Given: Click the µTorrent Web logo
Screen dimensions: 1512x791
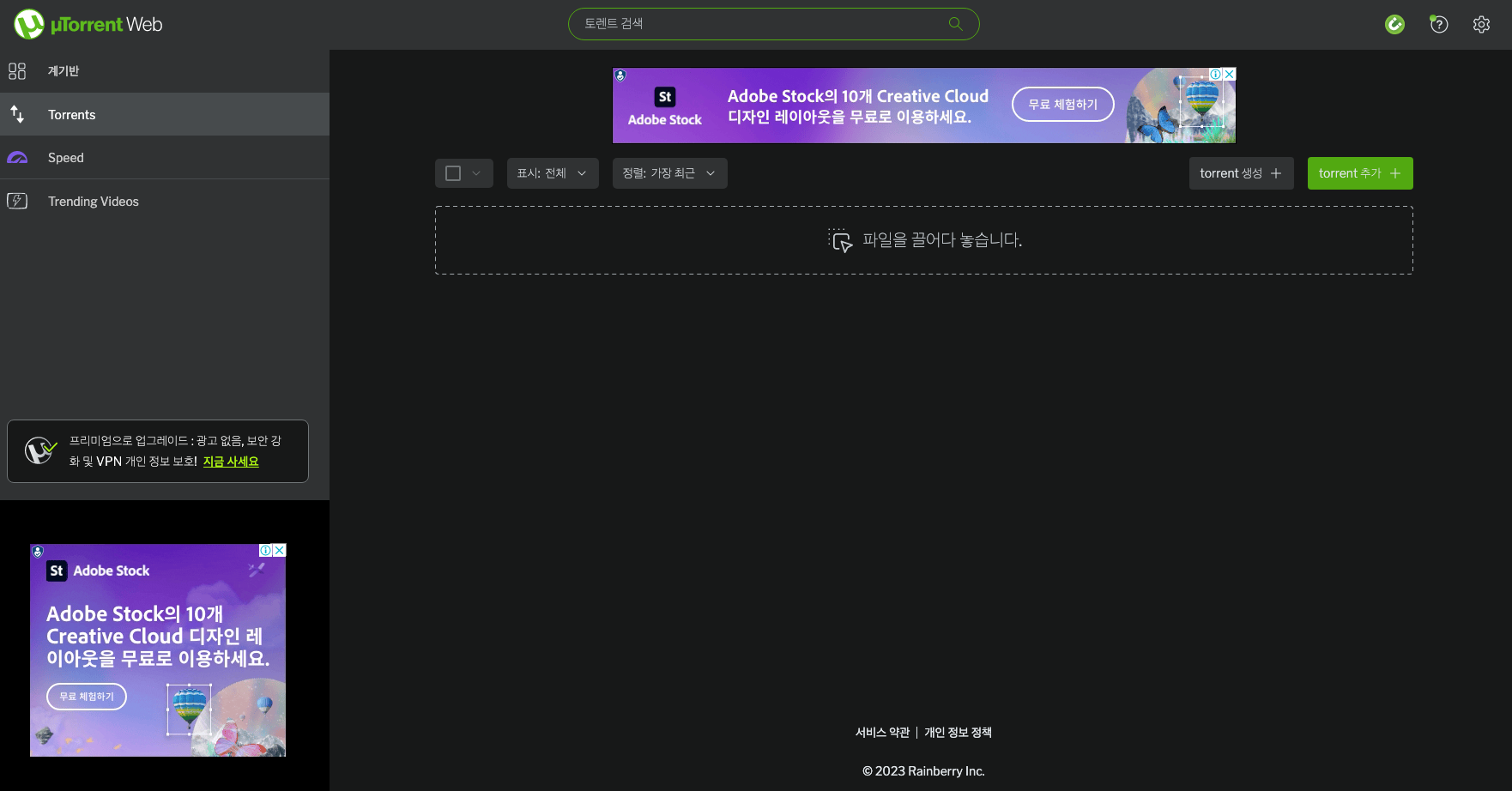Looking at the screenshot, I should (88, 24).
